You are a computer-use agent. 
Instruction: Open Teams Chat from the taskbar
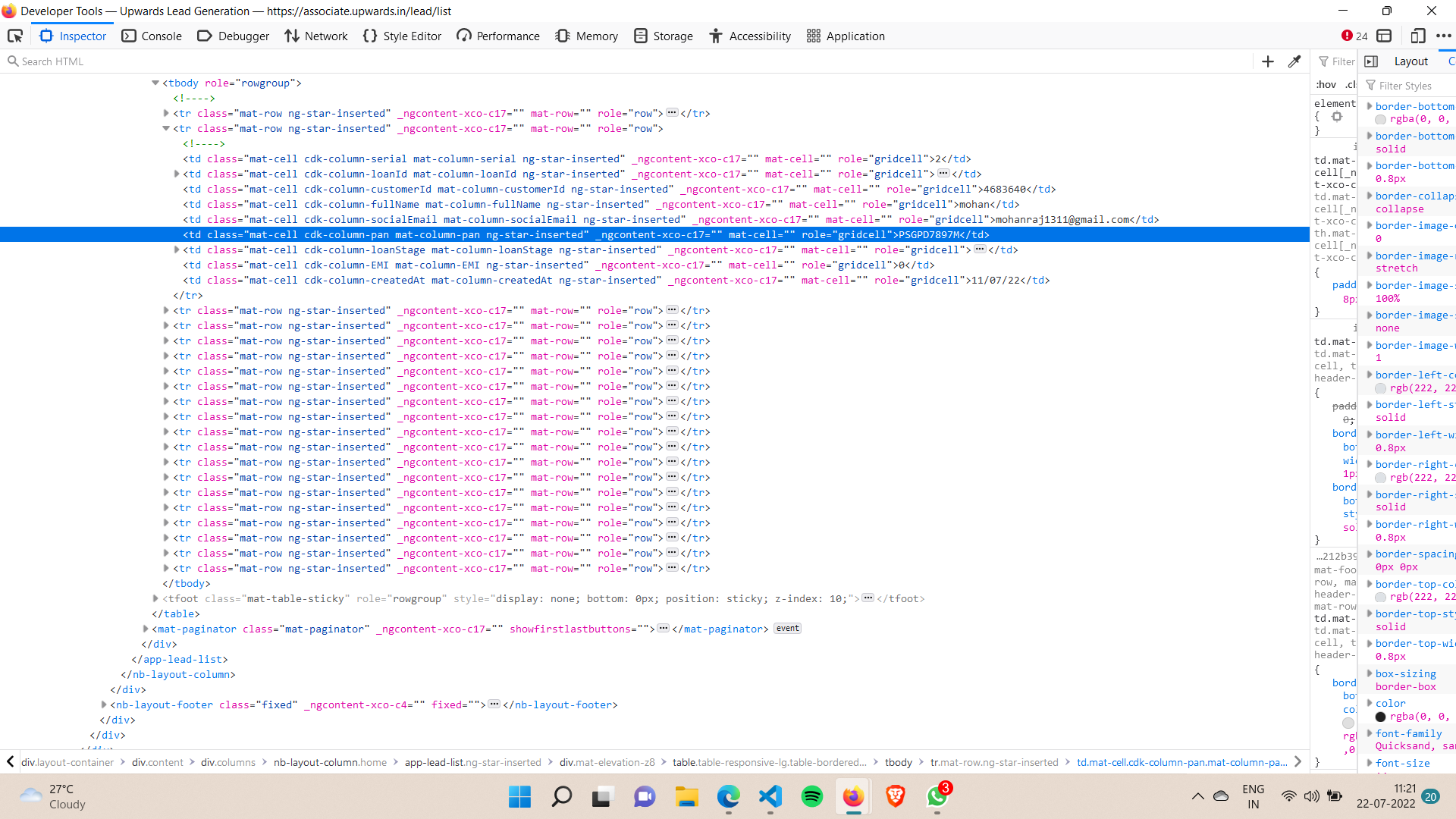tap(645, 796)
